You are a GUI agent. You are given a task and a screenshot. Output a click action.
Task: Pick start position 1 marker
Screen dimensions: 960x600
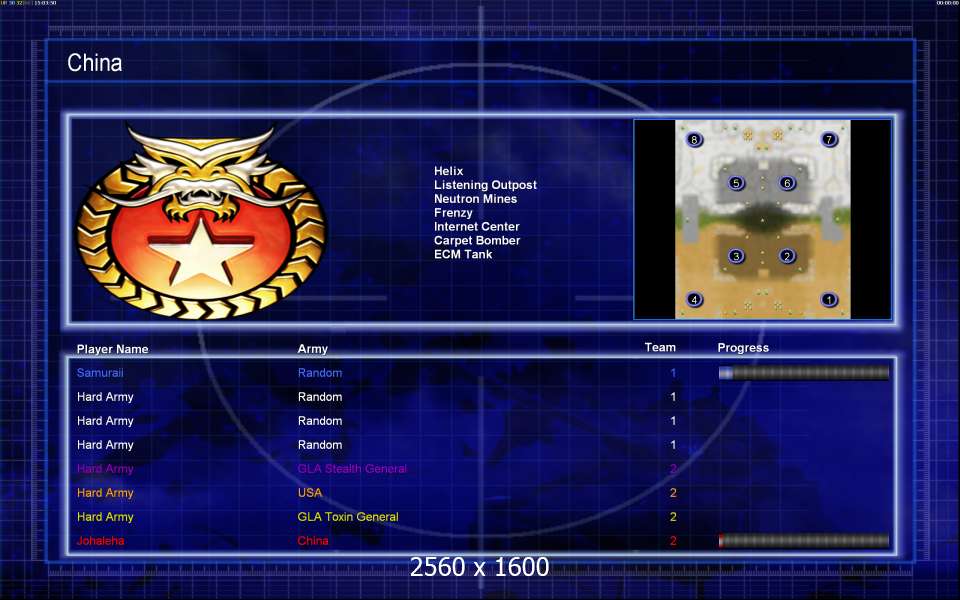(x=829, y=299)
